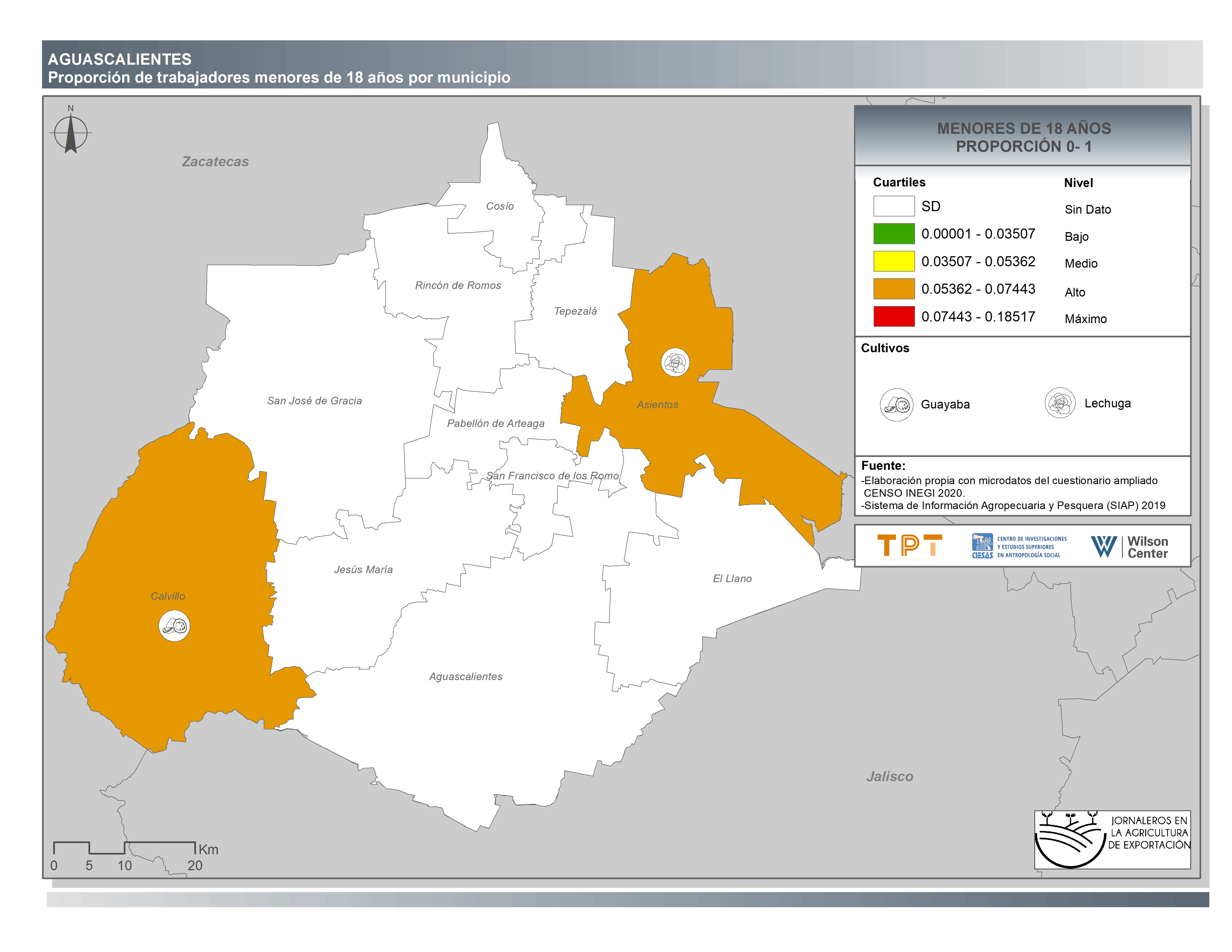Click the green Bajo legend swatch
The image size is (1232, 952).
[893, 234]
